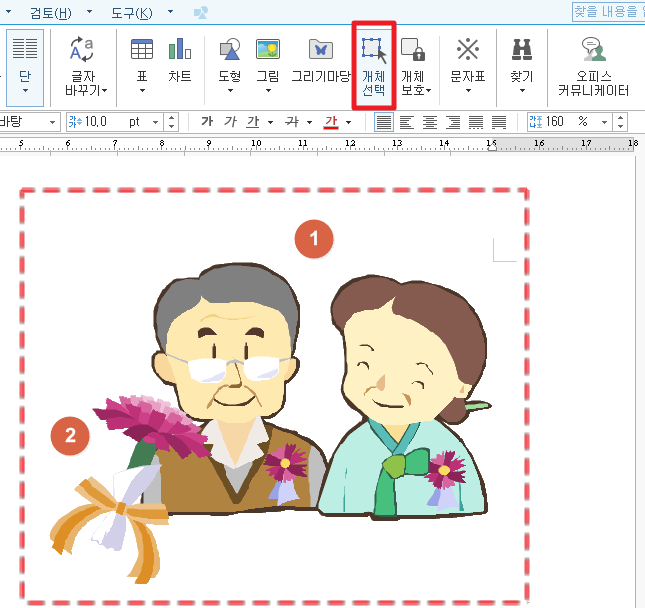Expand 글자 바꾸기 dropdown arrow
The width and height of the screenshot is (645, 608).
coord(104,91)
